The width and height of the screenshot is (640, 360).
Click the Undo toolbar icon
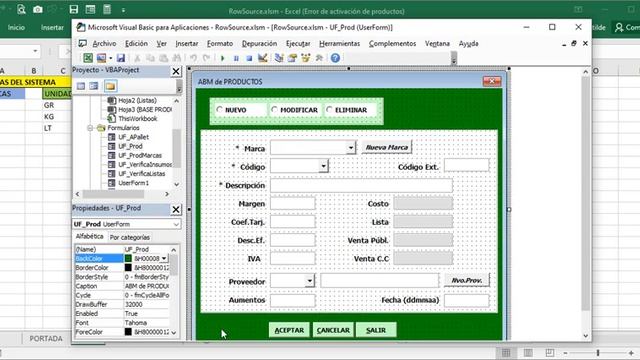(x=193, y=58)
